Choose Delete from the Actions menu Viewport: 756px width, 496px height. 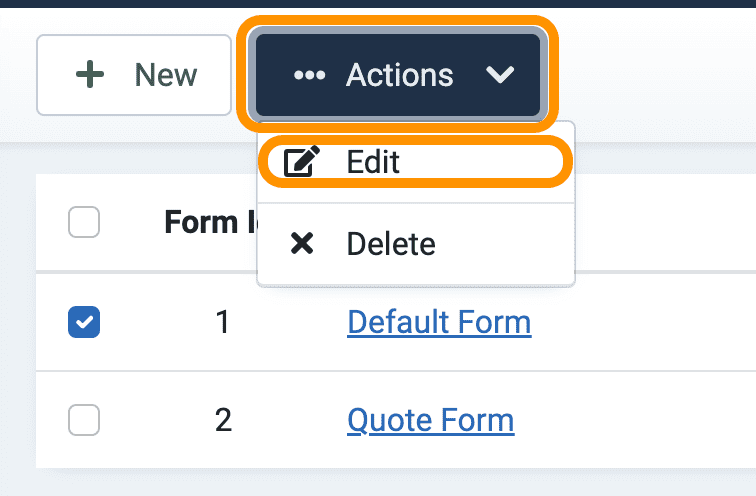click(x=416, y=243)
